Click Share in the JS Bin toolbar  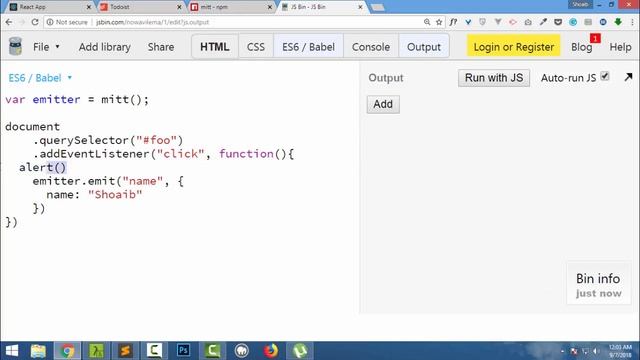tap(161, 47)
